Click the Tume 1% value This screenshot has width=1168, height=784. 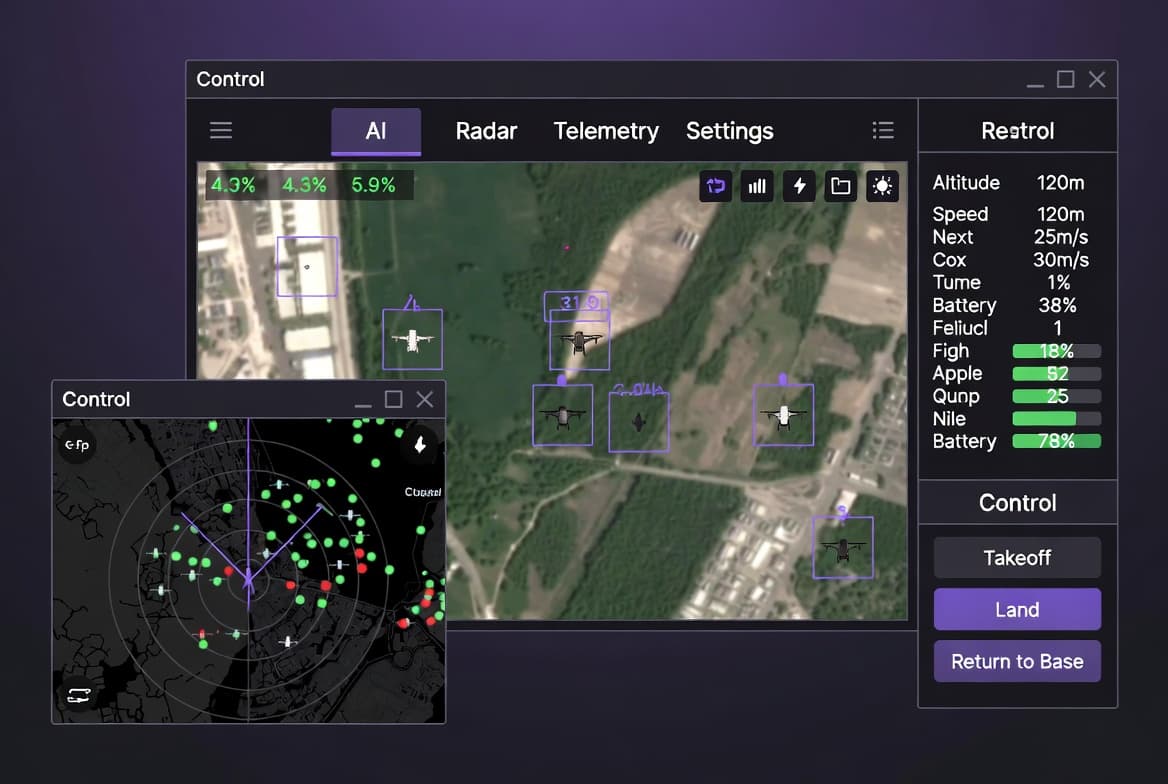tap(1058, 282)
